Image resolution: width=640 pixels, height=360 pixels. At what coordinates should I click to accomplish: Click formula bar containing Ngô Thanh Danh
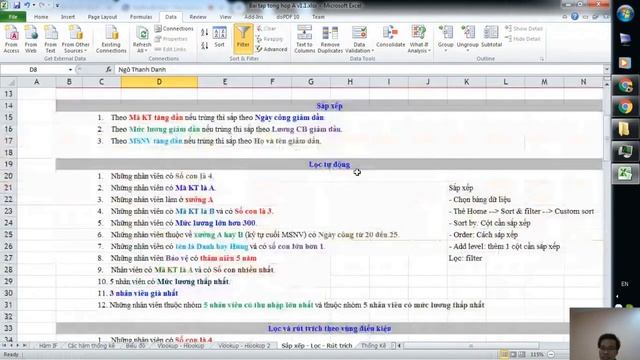[x=359, y=70]
